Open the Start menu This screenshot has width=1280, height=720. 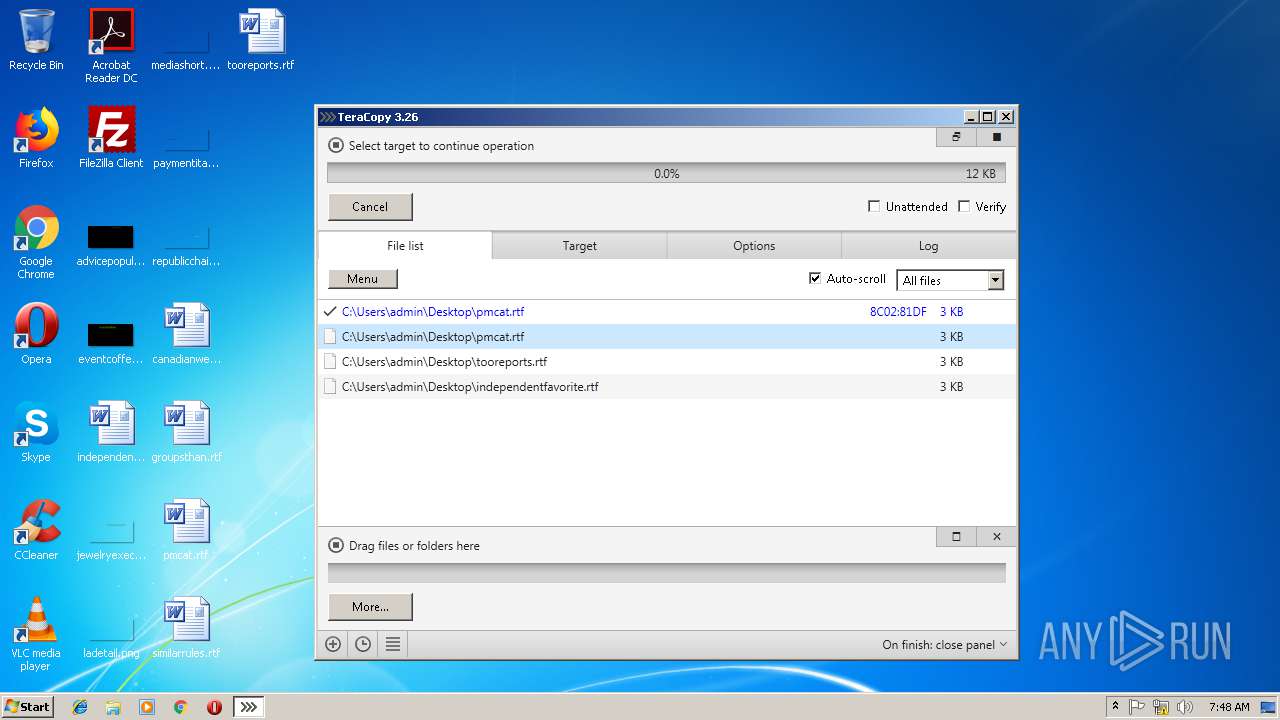coord(28,707)
